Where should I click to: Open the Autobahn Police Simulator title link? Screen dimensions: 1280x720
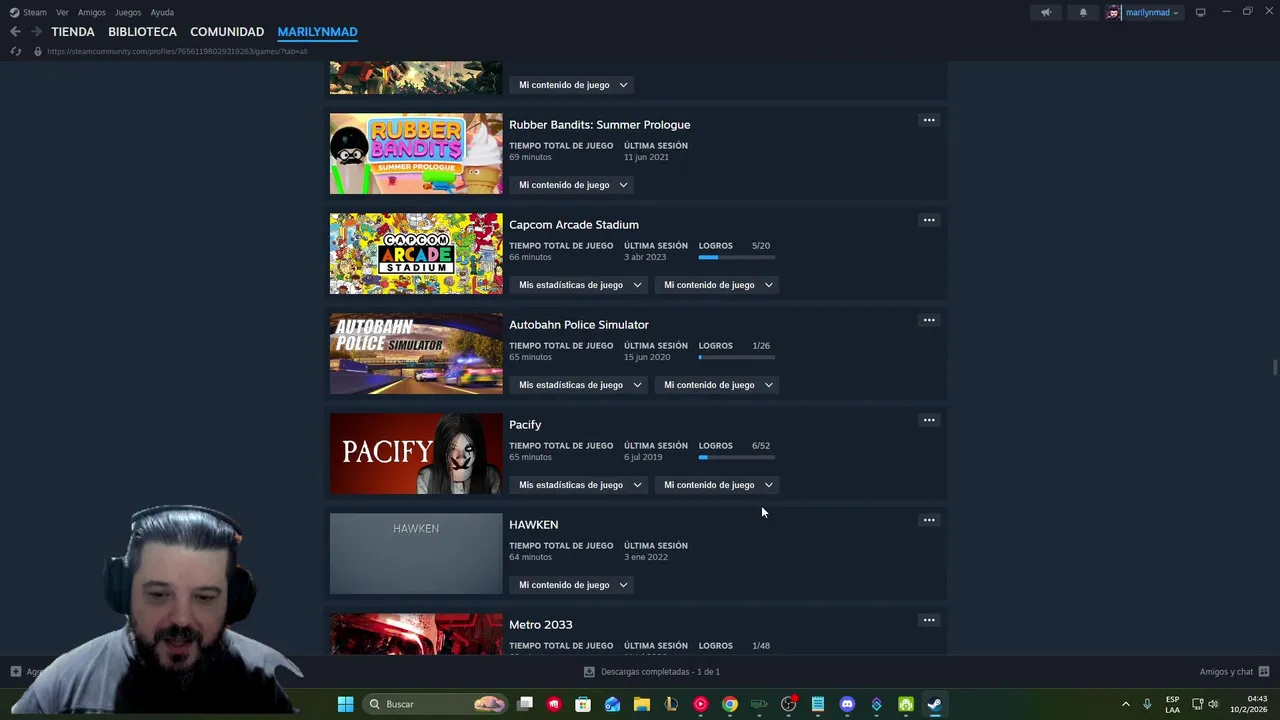[579, 325]
